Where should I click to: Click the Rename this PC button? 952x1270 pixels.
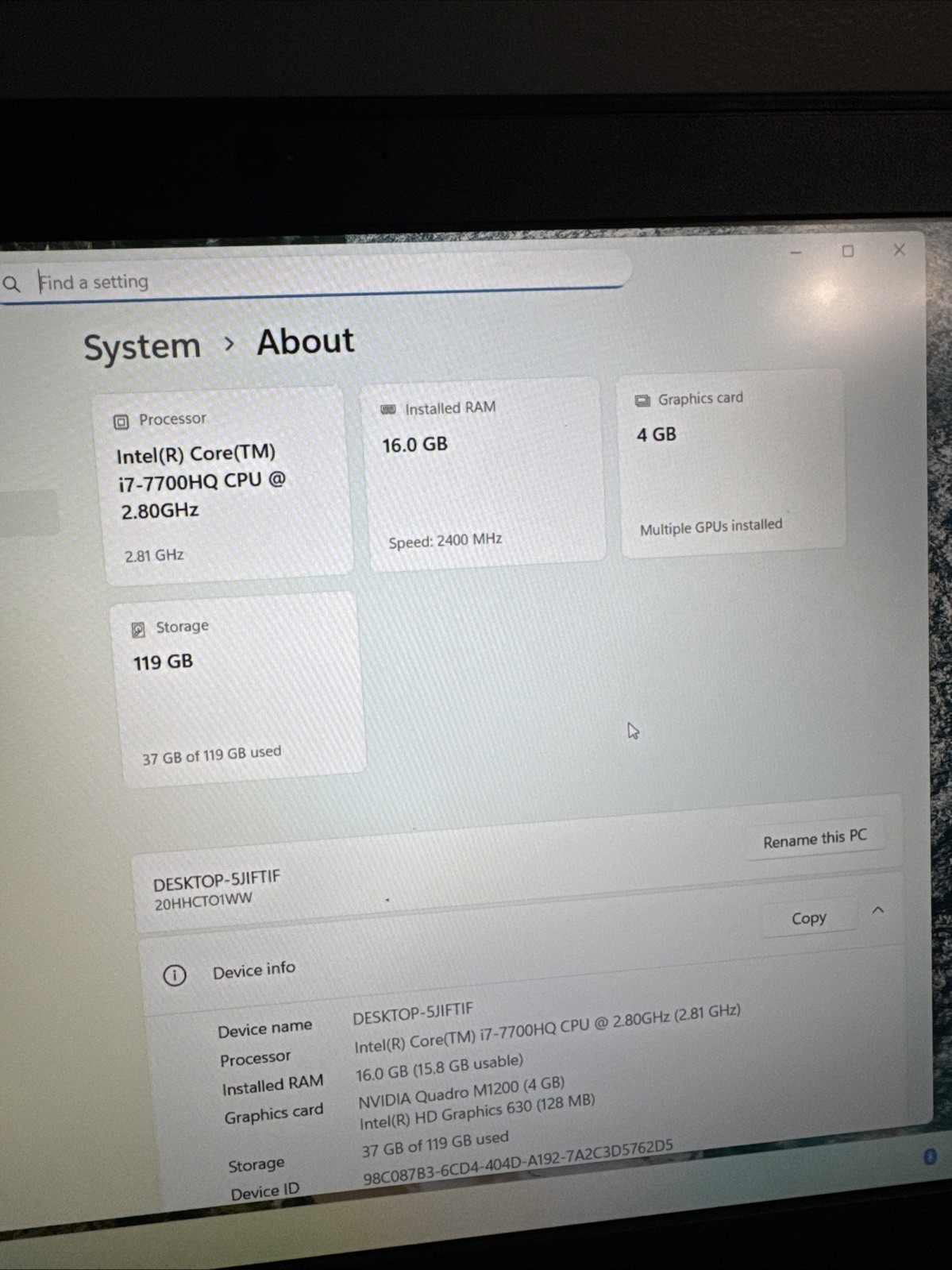pos(815,839)
